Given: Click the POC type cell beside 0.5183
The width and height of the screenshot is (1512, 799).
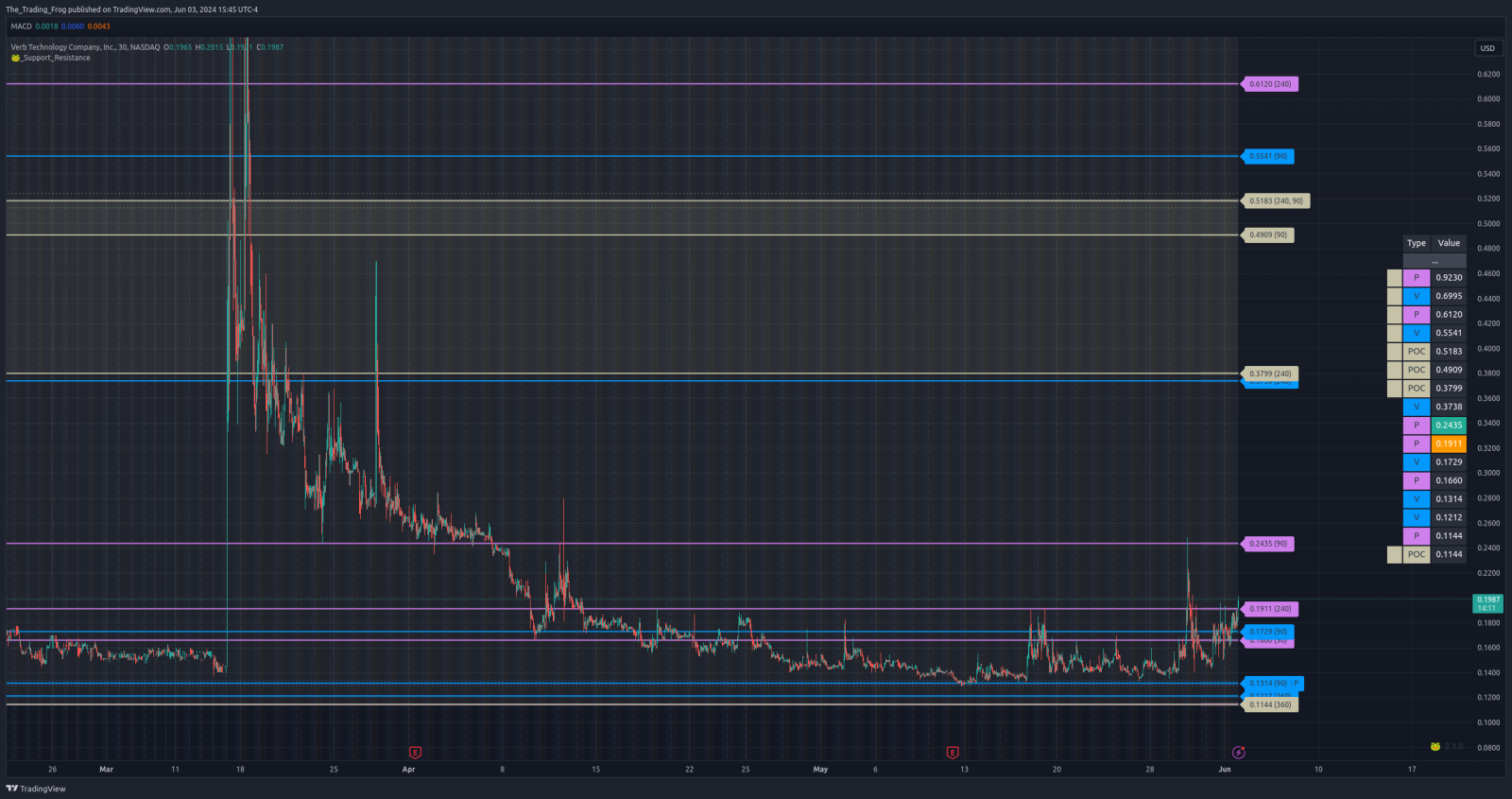Looking at the screenshot, I should pyautogui.click(x=1417, y=352).
